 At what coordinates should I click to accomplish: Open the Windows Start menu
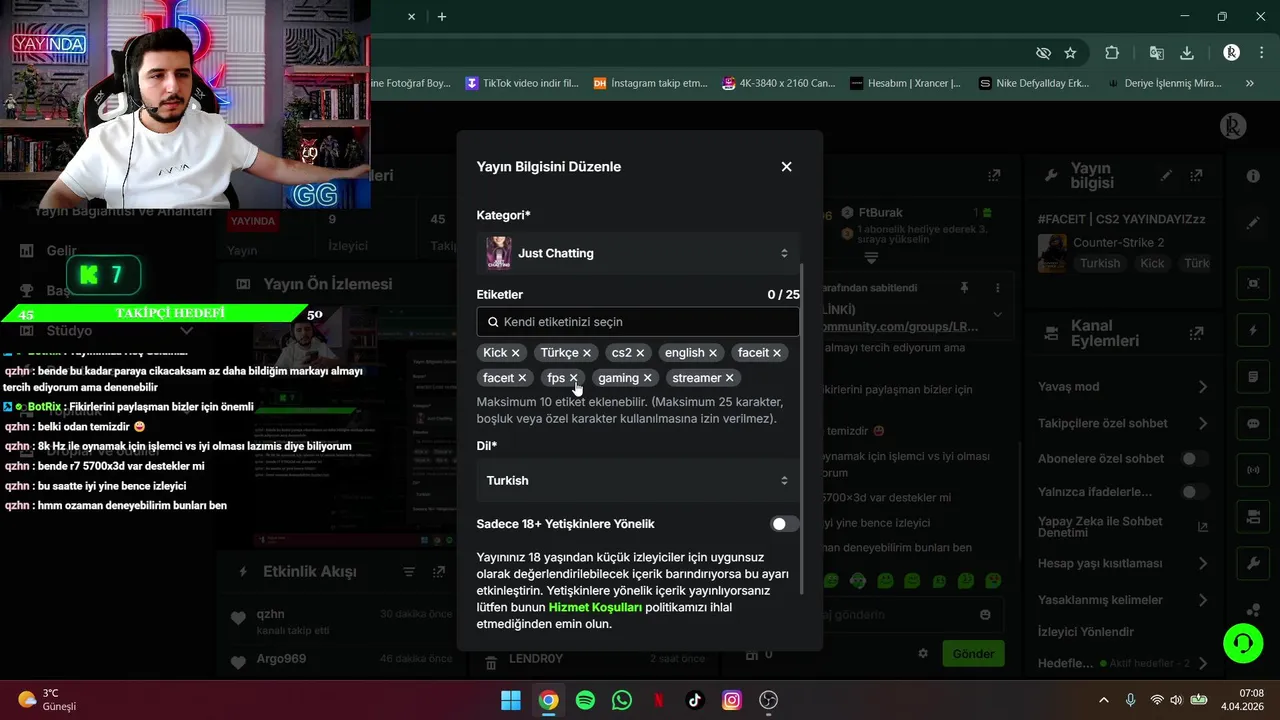tap(511, 700)
